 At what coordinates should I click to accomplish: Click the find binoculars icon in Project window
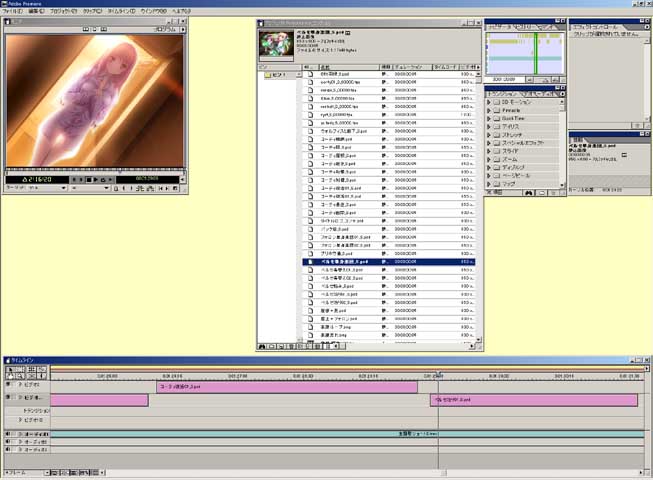point(262,346)
